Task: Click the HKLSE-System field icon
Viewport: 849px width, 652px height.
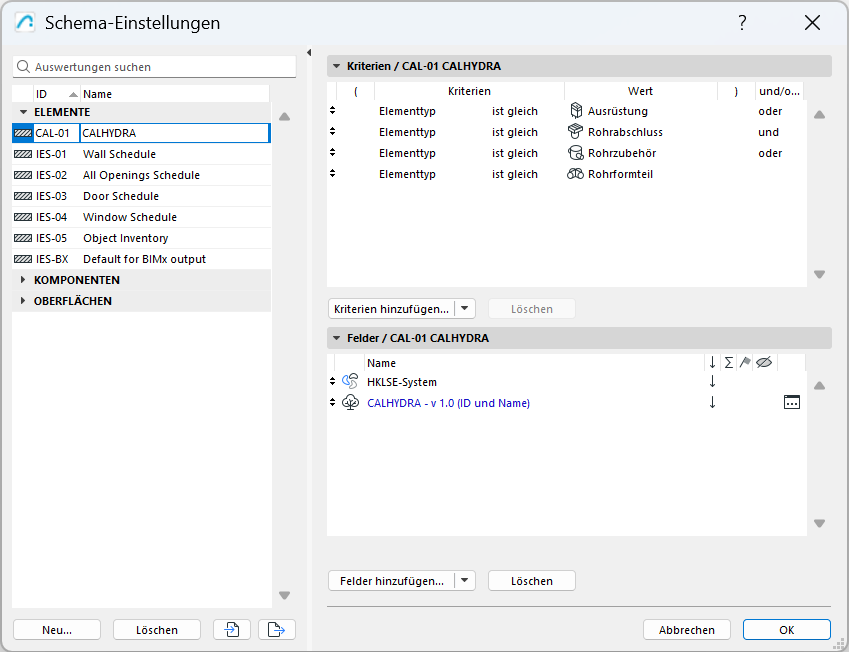Action: [x=350, y=382]
